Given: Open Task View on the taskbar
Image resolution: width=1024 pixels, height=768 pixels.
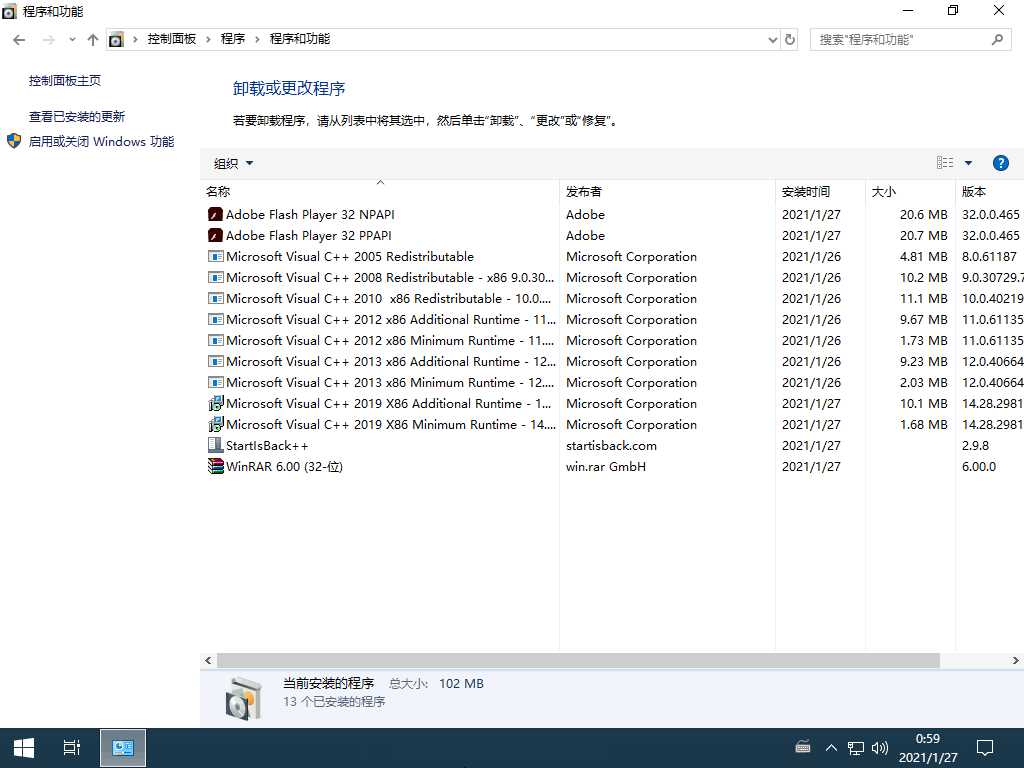Looking at the screenshot, I should pyautogui.click(x=72, y=748).
